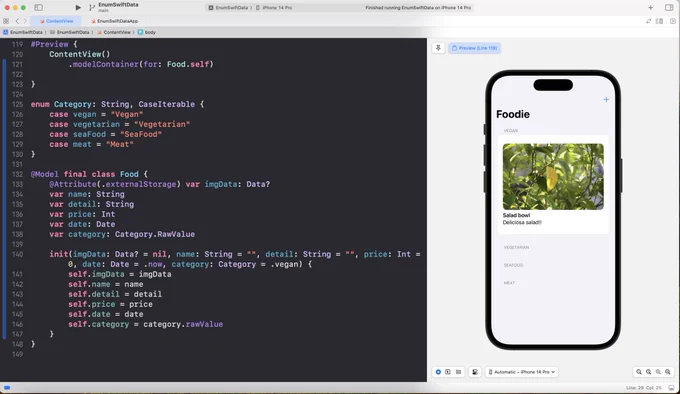Click the VEGETARIAN section header
The image size is (680, 394).
[x=516, y=247]
